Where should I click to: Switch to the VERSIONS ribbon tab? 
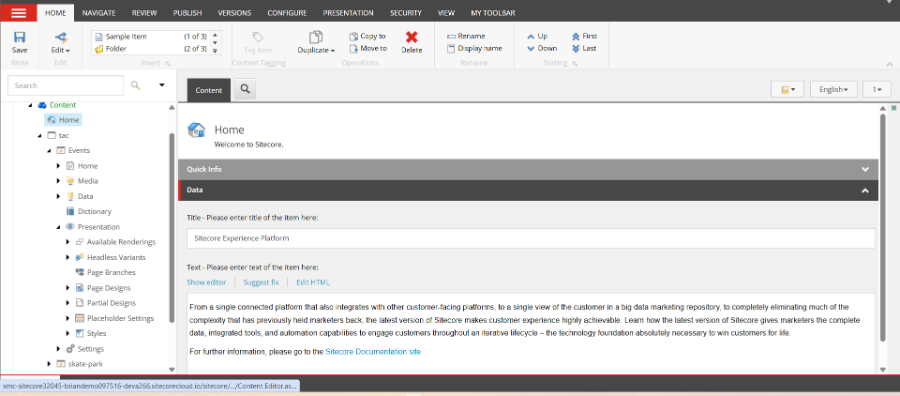[234, 13]
